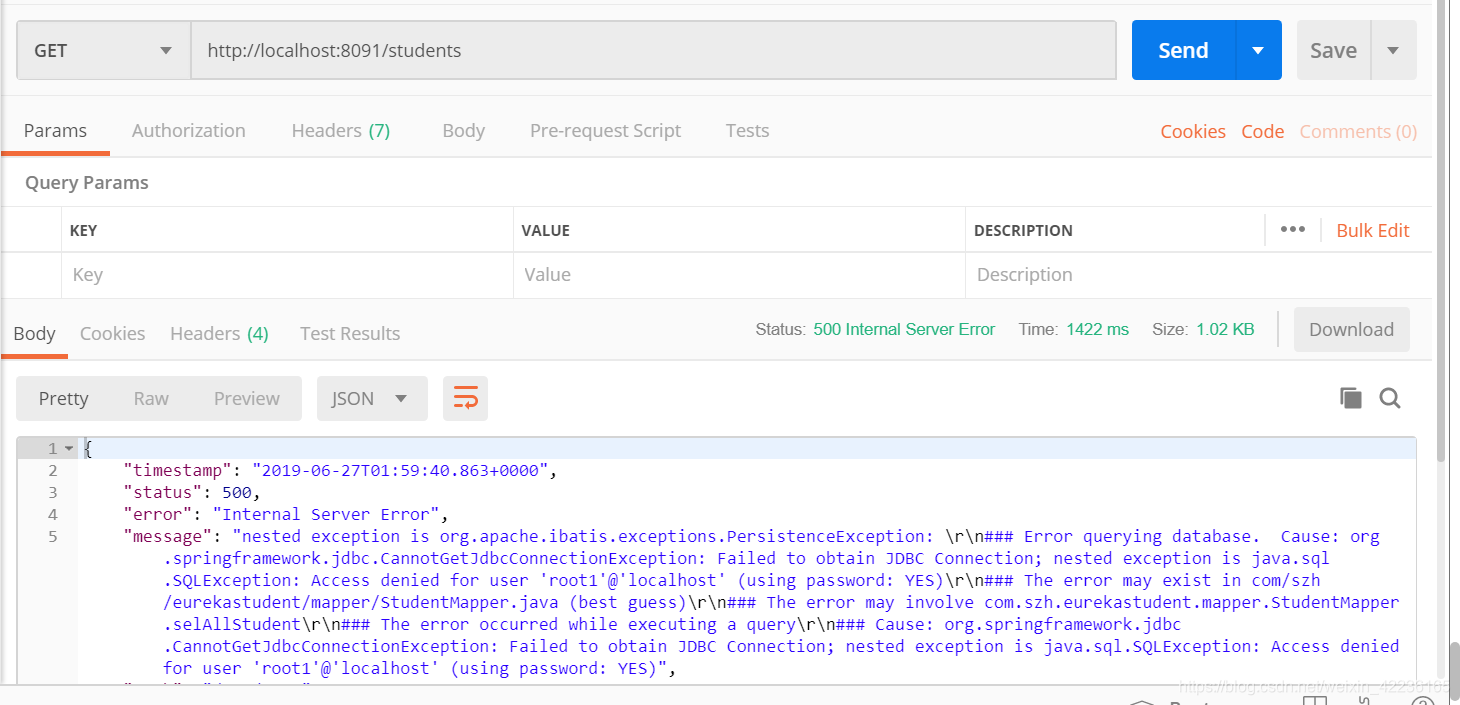Download the response
The image size is (1460, 705).
coord(1351,330)
